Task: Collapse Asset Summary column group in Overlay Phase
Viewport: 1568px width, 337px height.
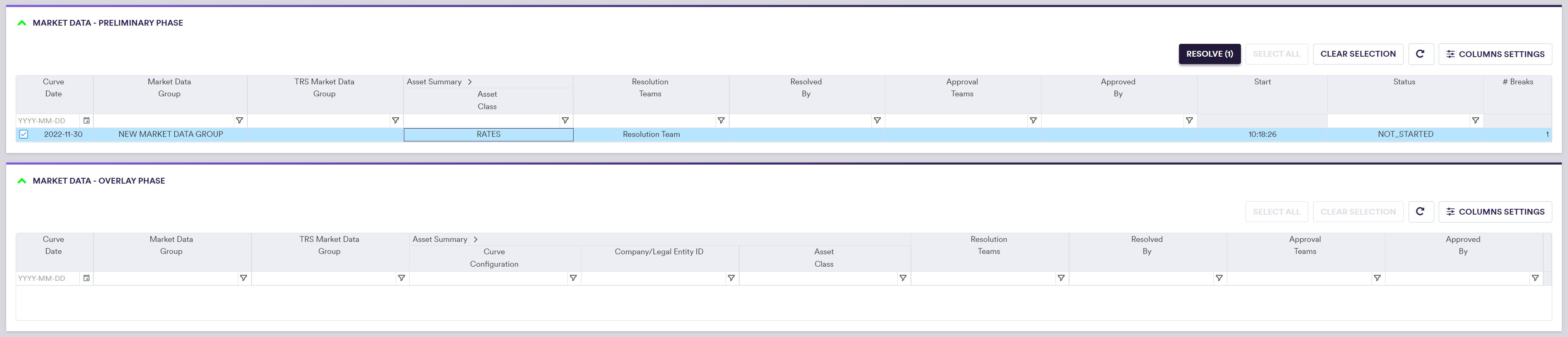Action: coord(475,239)
